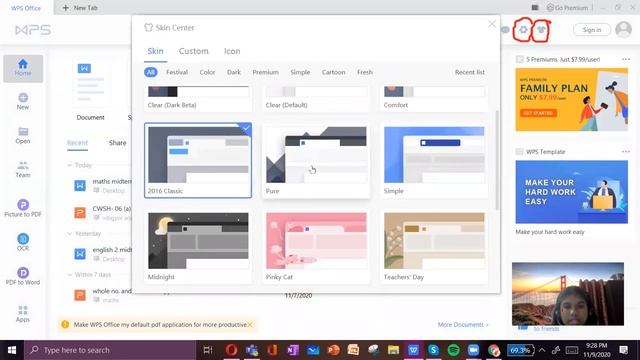Open the WPS Template promo banner
Viewport: 640px width, 360px height.
point(571,192)
